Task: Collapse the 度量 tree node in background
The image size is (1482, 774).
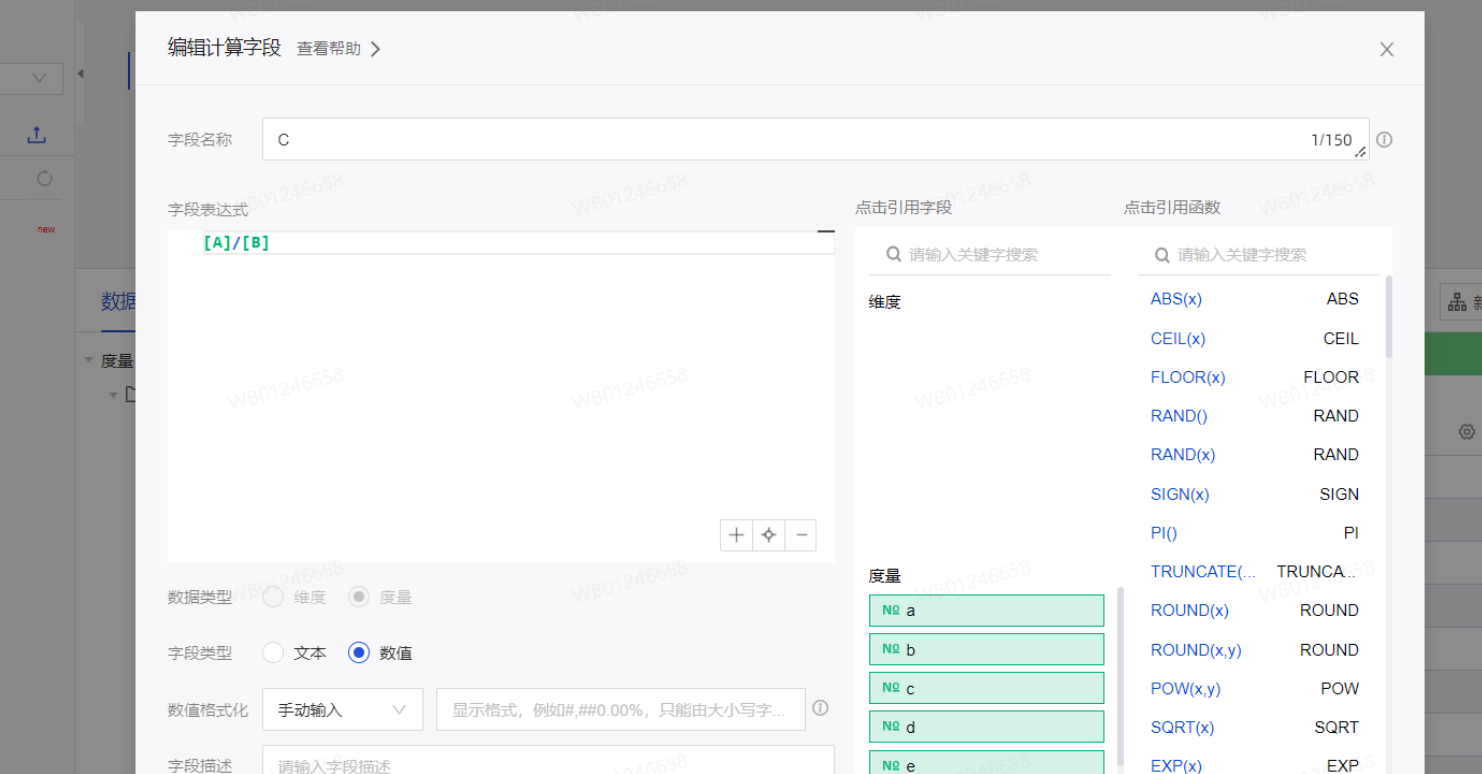Action: (x=89, y=361)
